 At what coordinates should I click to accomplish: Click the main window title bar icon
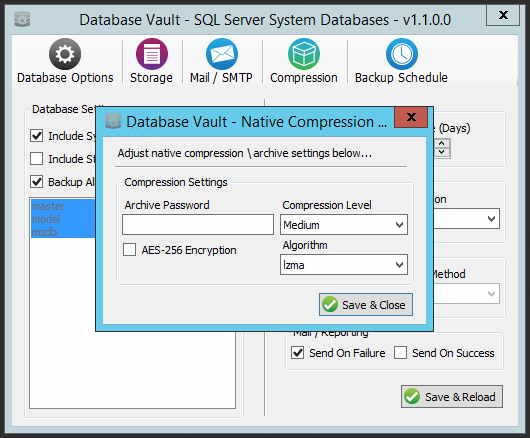pyautogui.click(x=22, y=20)
